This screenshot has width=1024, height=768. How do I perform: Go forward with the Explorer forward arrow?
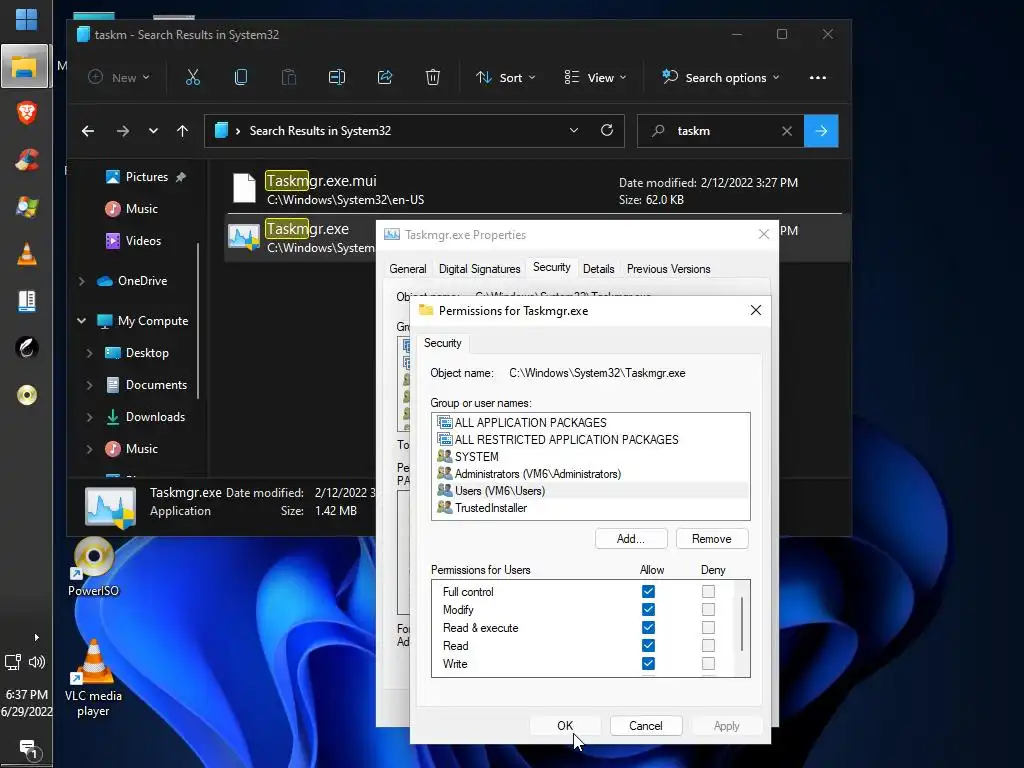tap(123, 131)
